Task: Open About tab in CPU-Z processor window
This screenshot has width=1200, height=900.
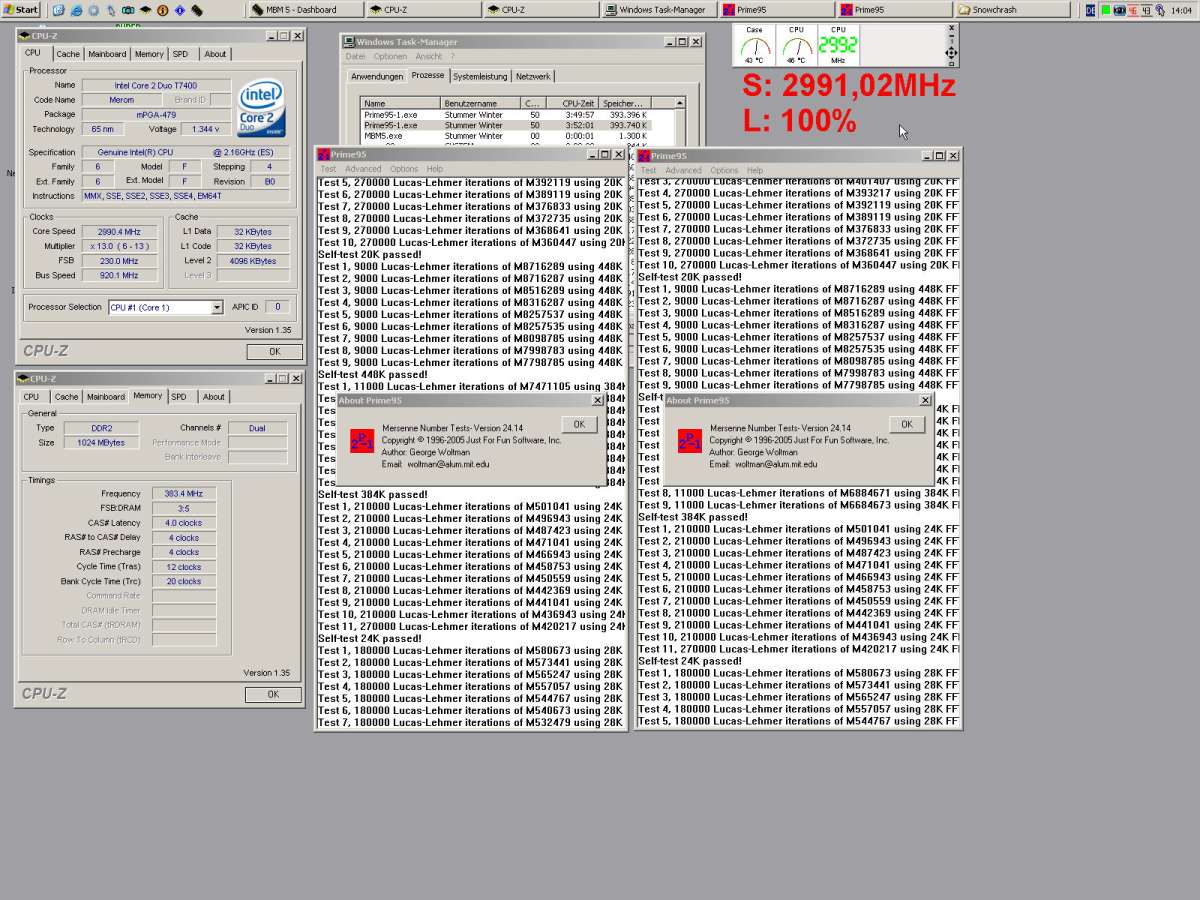Action: point(215,54)
